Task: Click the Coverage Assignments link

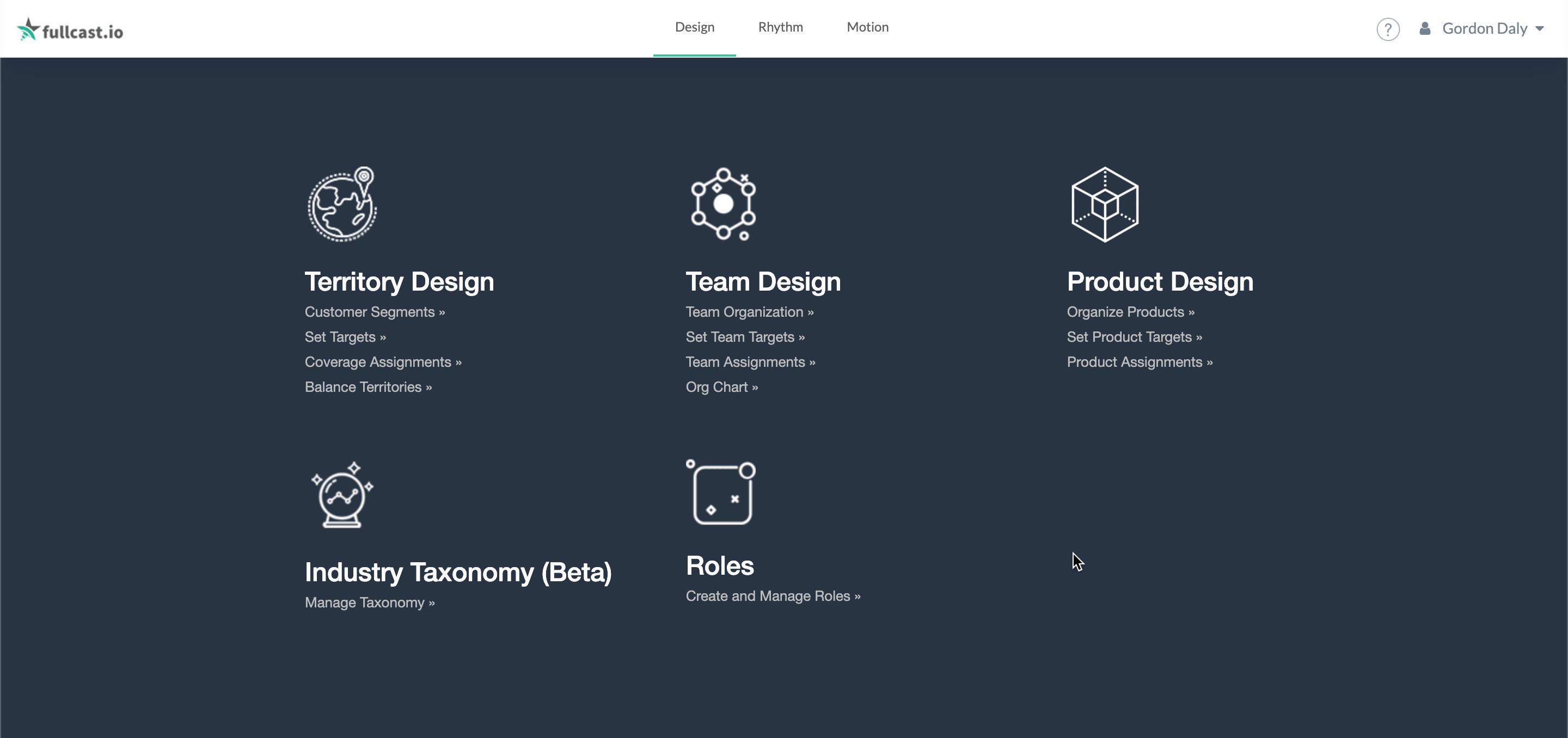Action: pos(383,362)
